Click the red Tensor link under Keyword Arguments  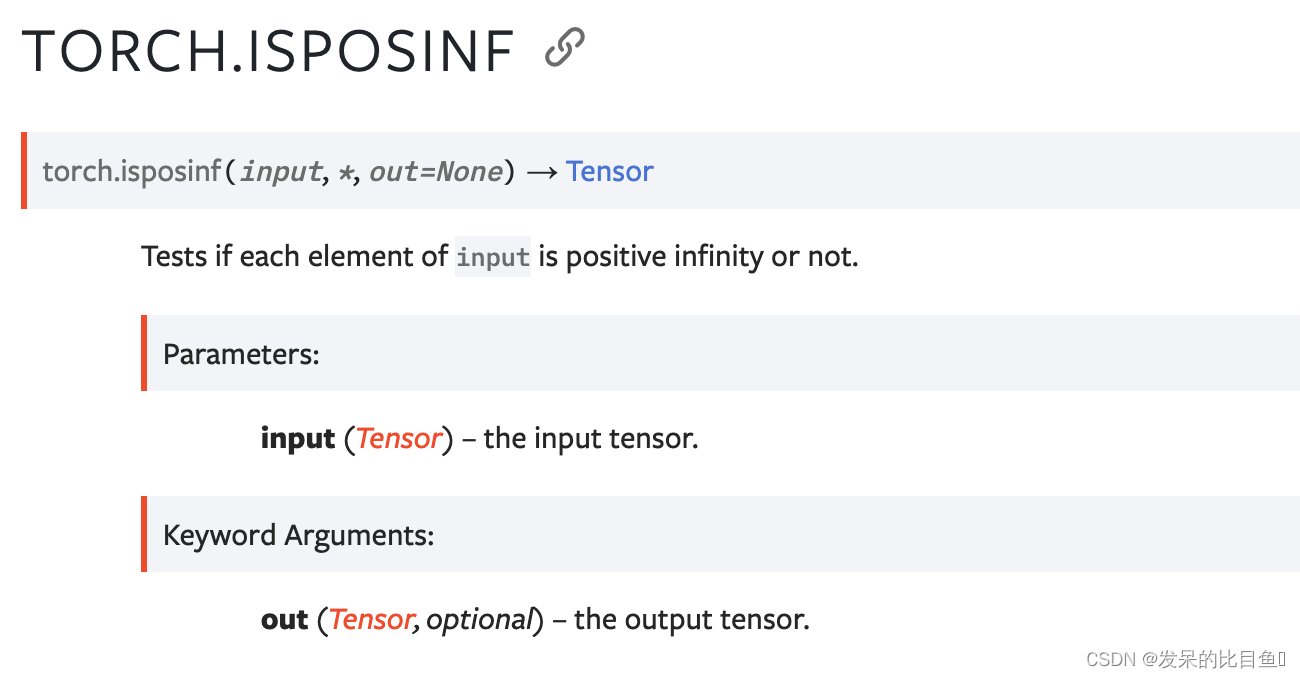point(370,619)
